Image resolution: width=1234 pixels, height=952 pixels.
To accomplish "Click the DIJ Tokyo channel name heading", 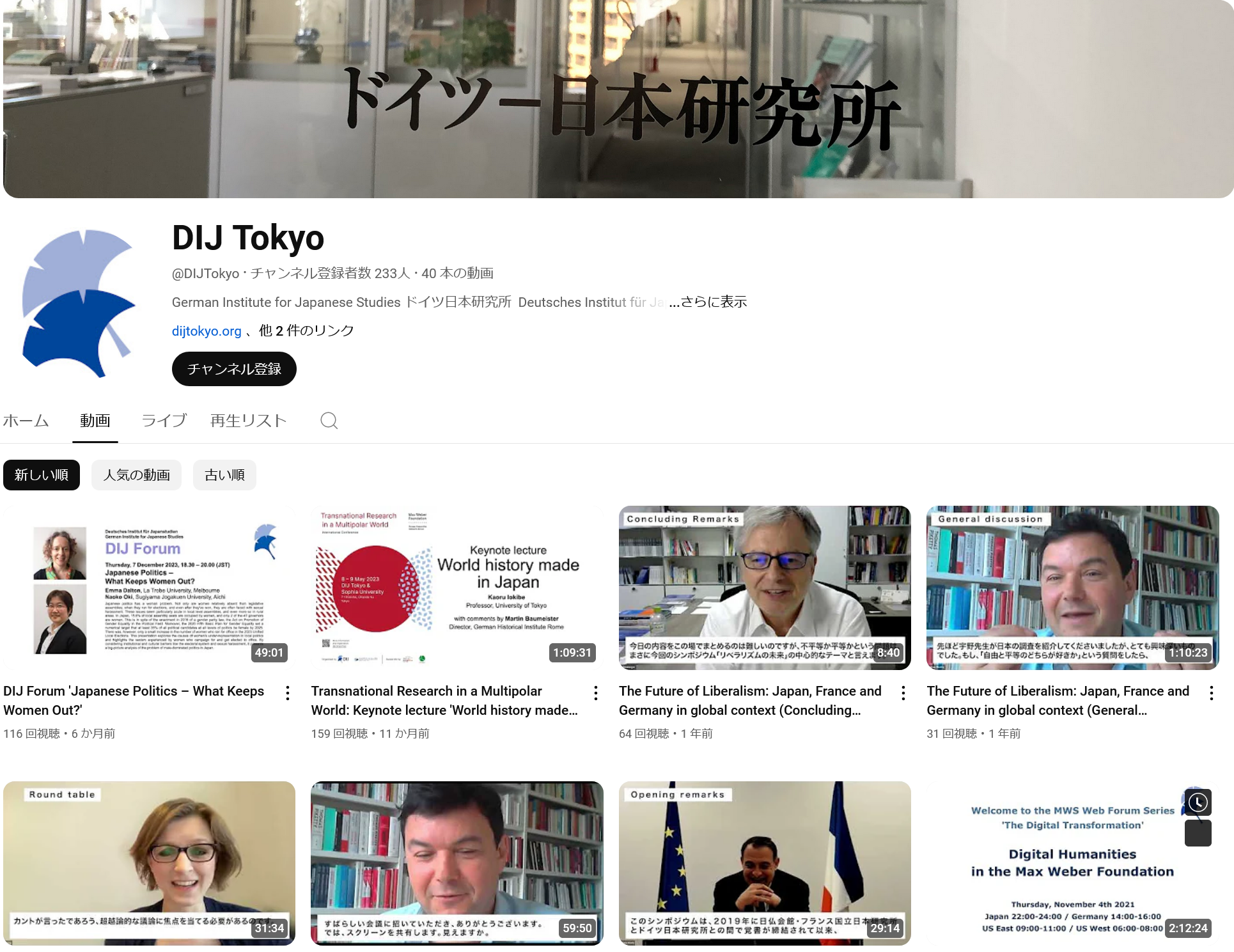I will tap(248, 238).
